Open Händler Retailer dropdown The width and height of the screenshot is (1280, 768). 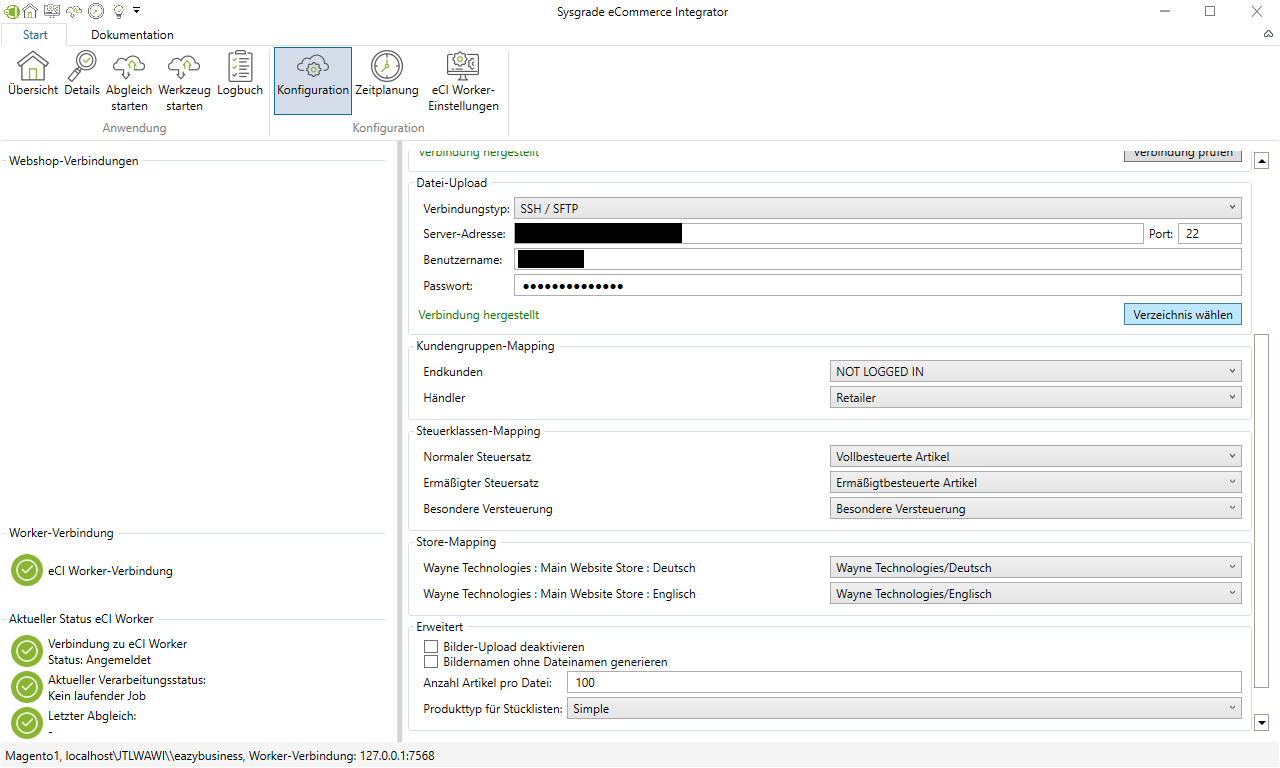(x=1036, y=397)
